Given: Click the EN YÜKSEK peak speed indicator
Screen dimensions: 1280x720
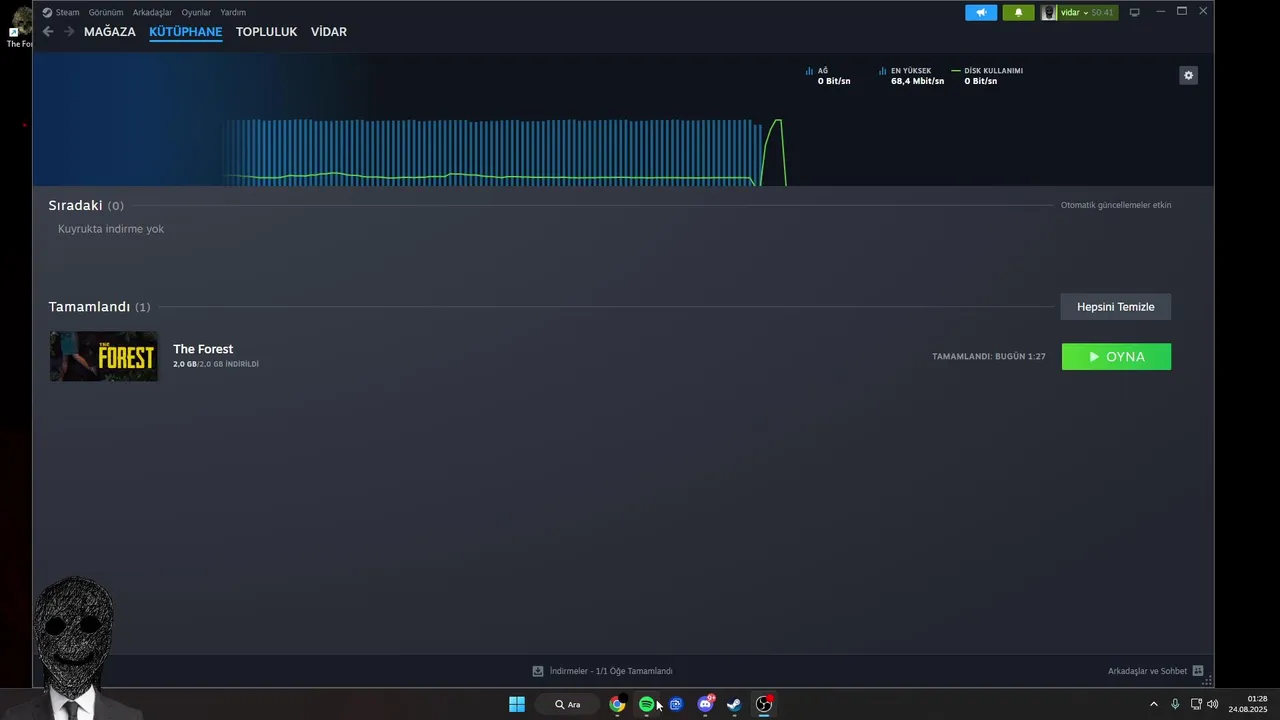Looking at the screenshot, I should point(911,76).
